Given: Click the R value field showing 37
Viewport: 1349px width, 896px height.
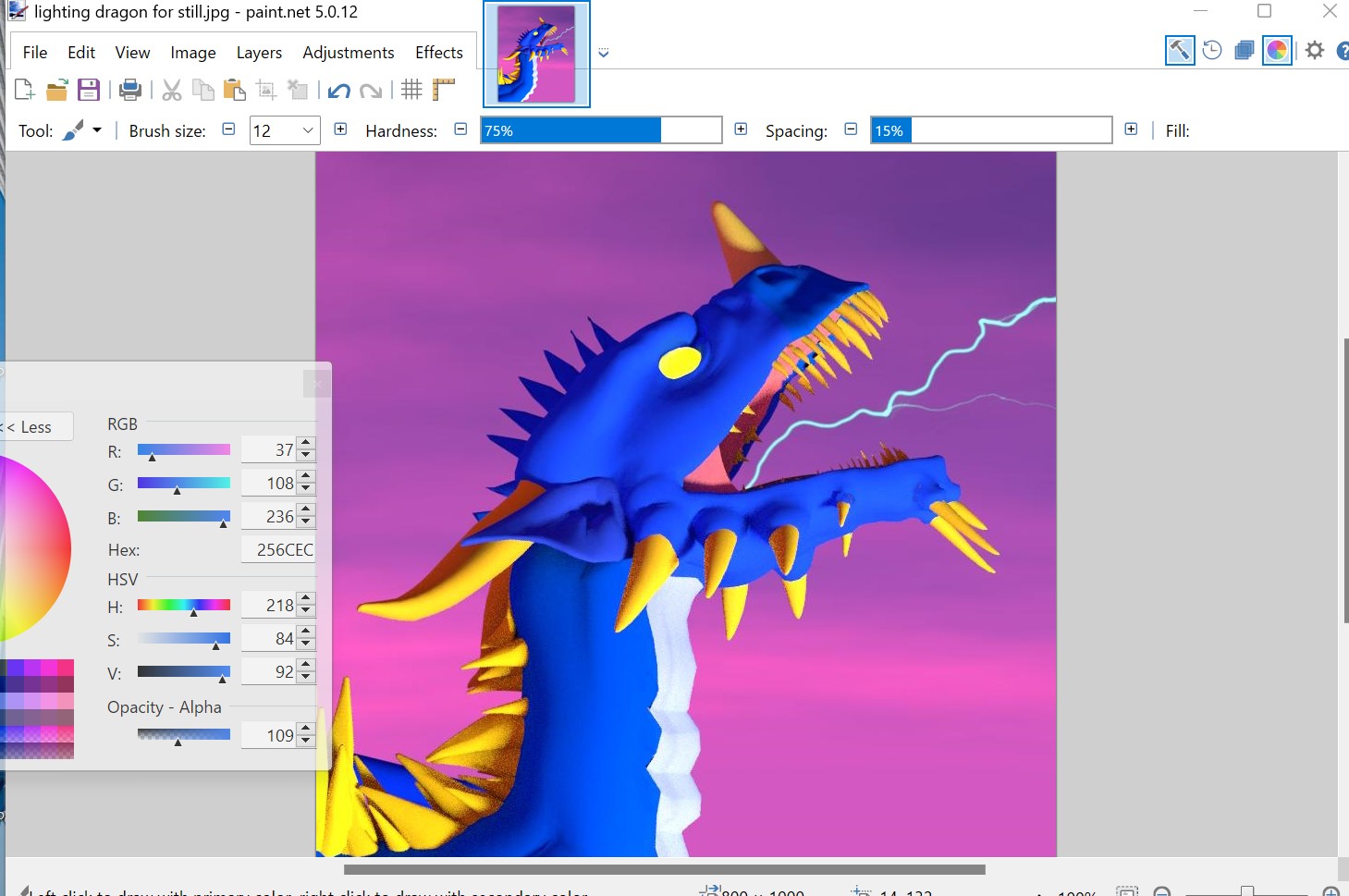Looking at the screenshot, I should click(x=268, y=450).
